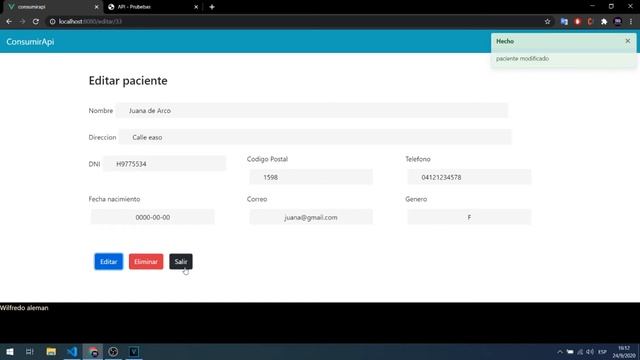Click the network tray icon
Screen dimensions: 640x360
(580, 352)
